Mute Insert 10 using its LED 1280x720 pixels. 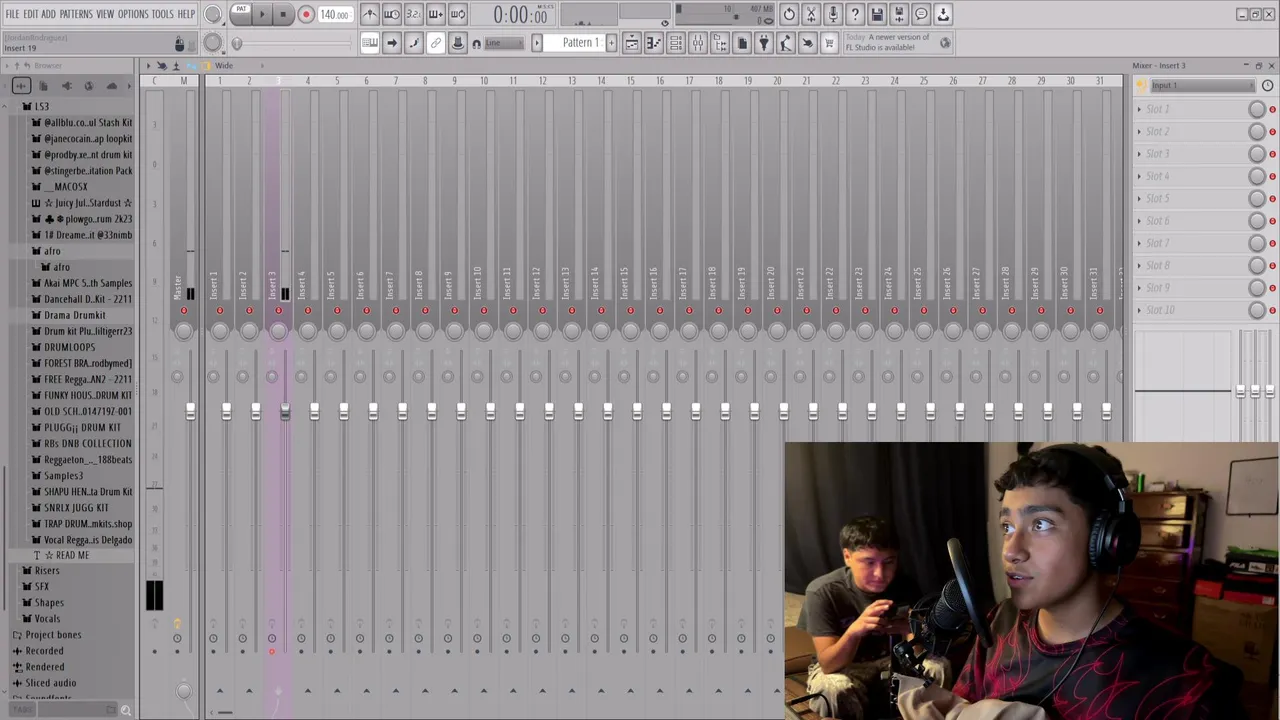pos(484,311)
